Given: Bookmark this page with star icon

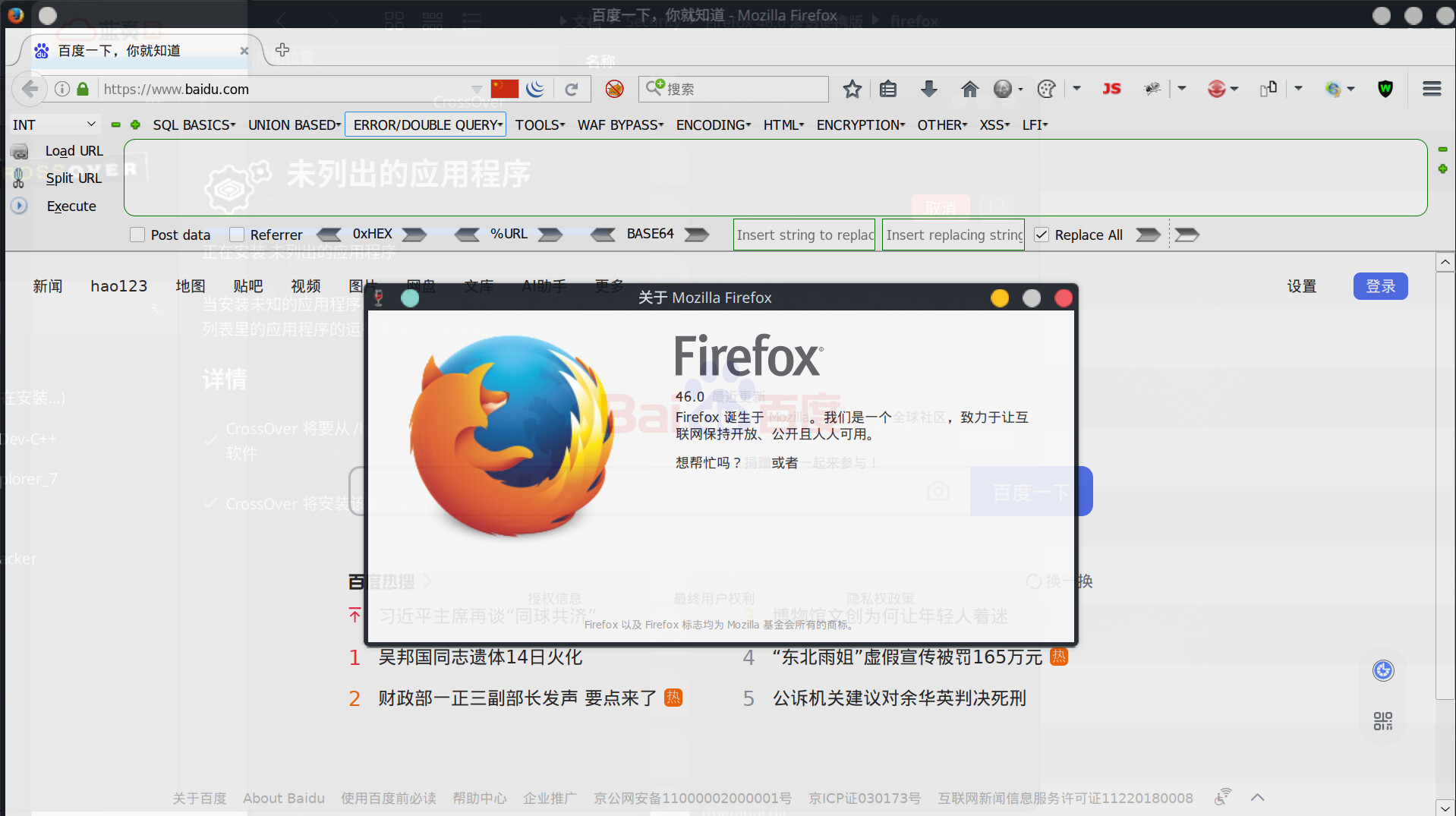Looking at the screenshot, I should pos(852,89).
